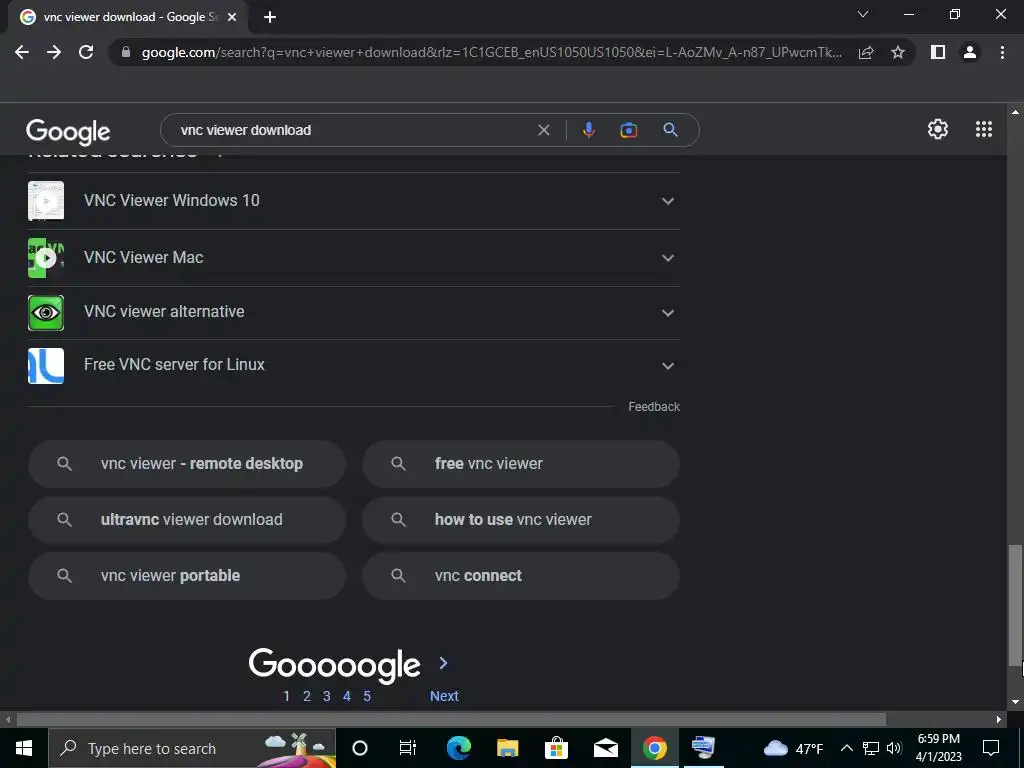1024x768 pixels.
Task: Close the vnc viewer download tab
Action: pyautogui.click(x=232, y=17)
